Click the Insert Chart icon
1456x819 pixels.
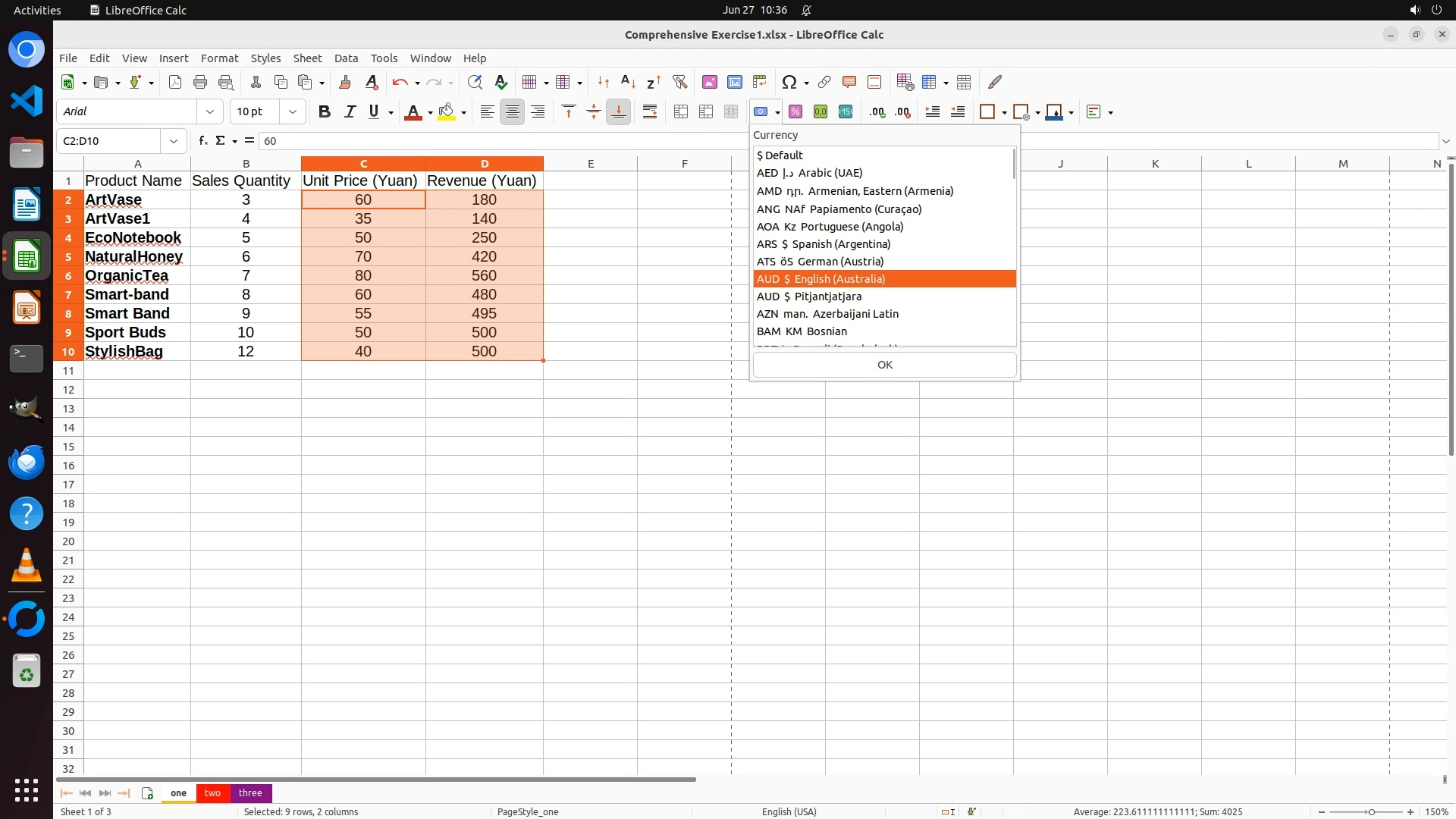click(735, 82)
